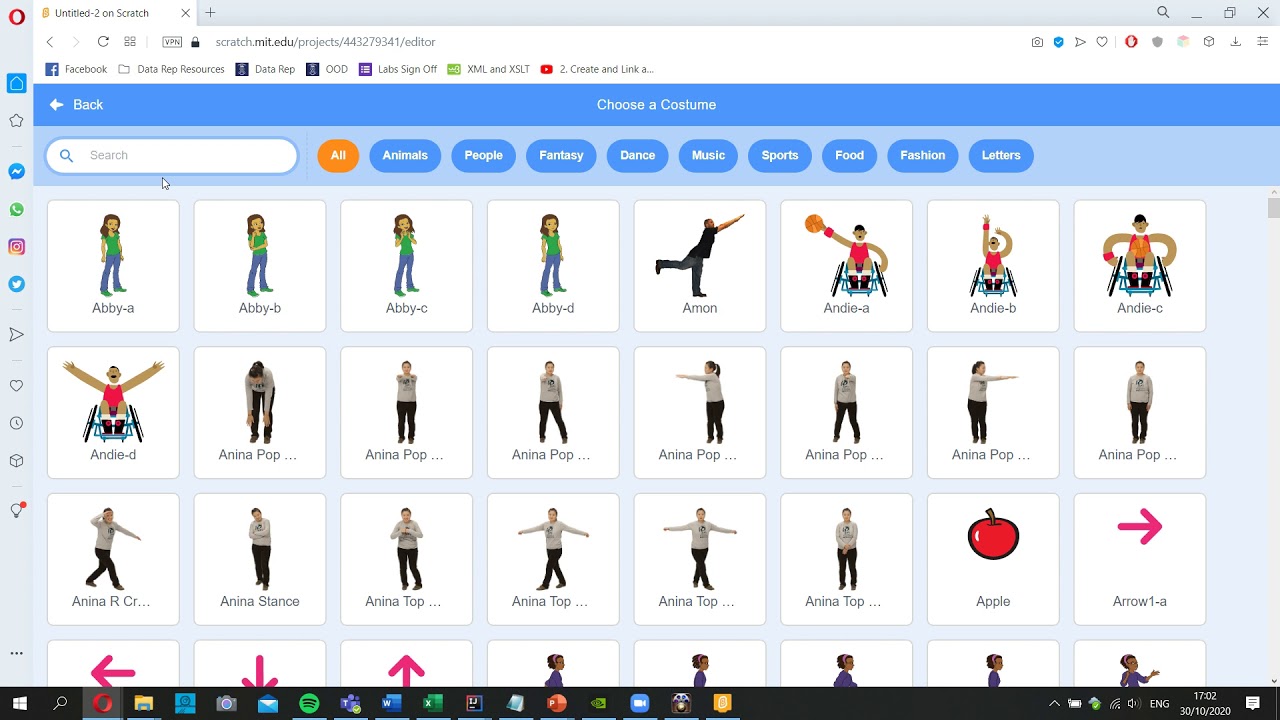1280x720 pixels.
Task: Choose the Andie-d costume
Action: (x=113, y=412)
